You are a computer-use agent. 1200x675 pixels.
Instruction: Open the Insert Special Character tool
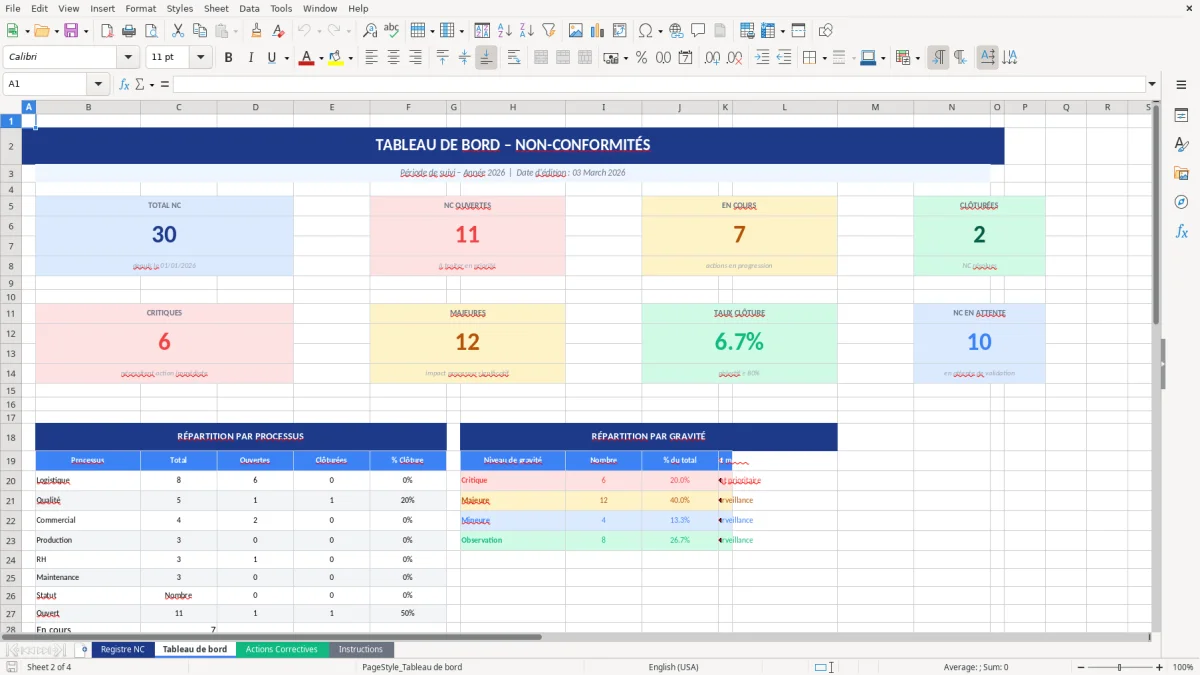647,30
